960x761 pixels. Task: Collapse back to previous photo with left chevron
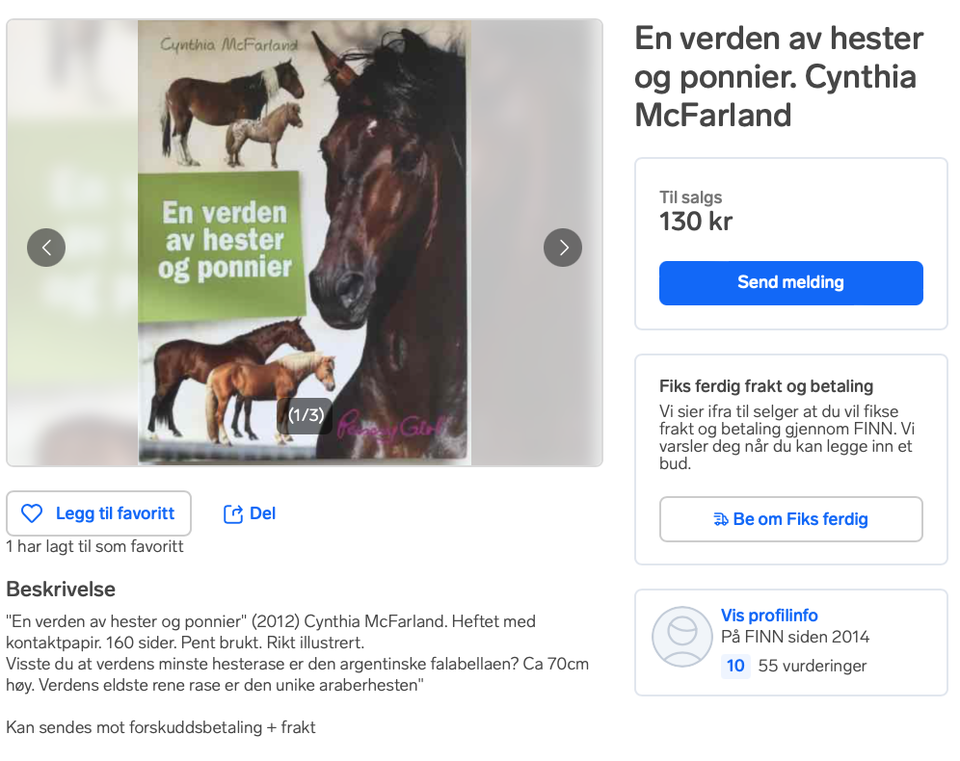pyautogui.click(x=46, y=247)
